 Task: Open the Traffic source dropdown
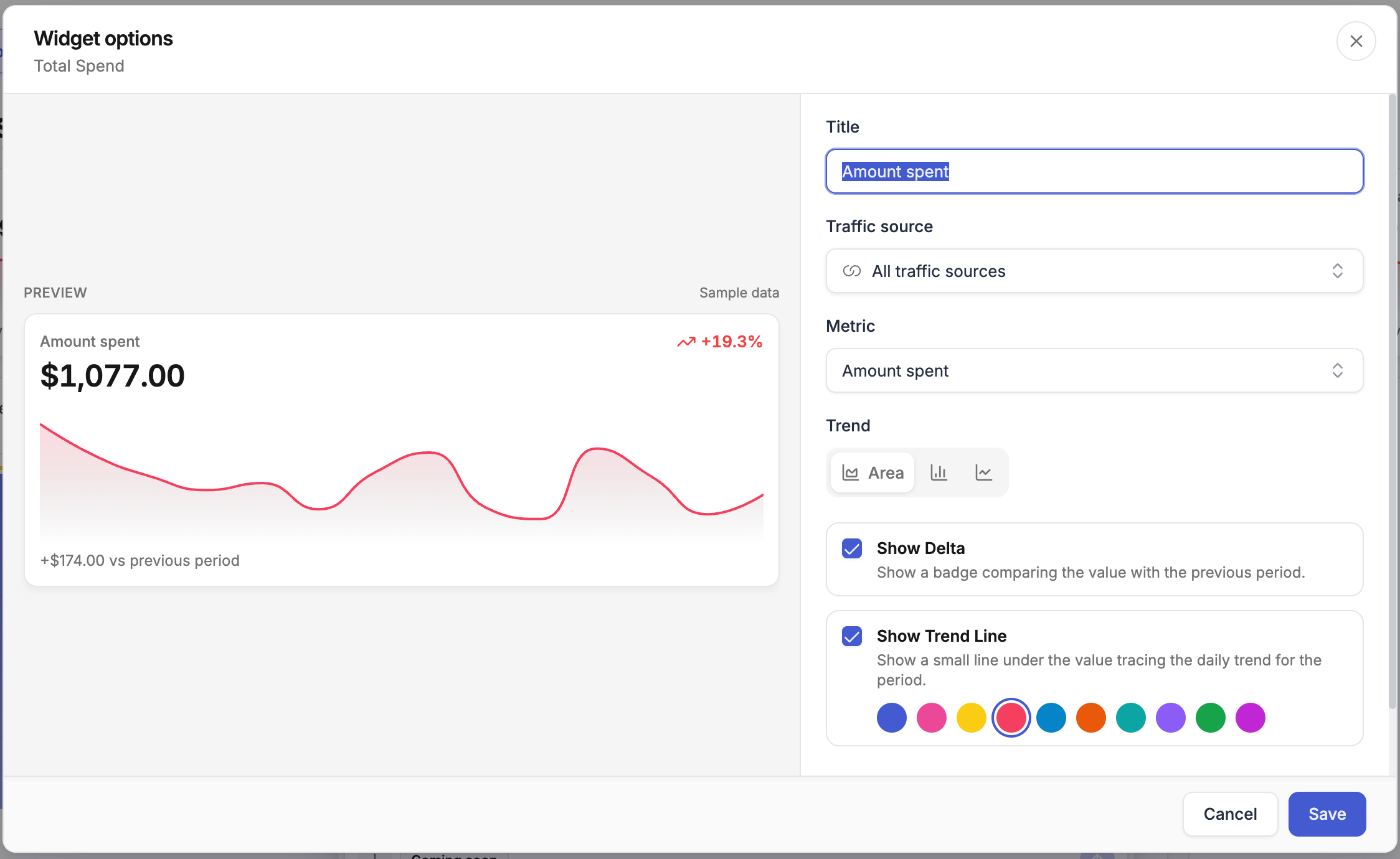[1094, 271]
